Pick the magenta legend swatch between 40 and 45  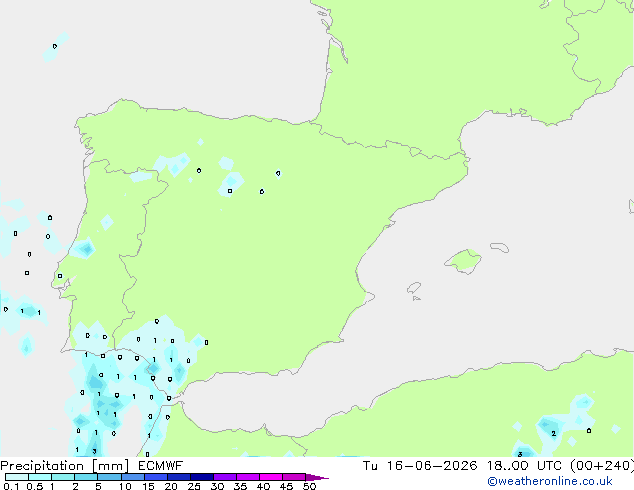coord(271,477)
